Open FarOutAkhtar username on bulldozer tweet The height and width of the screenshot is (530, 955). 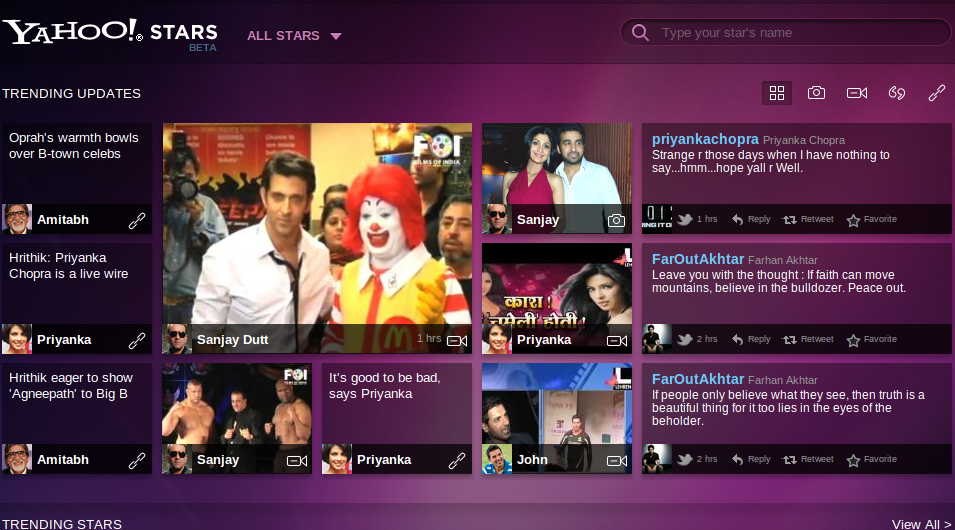[698, 259]
